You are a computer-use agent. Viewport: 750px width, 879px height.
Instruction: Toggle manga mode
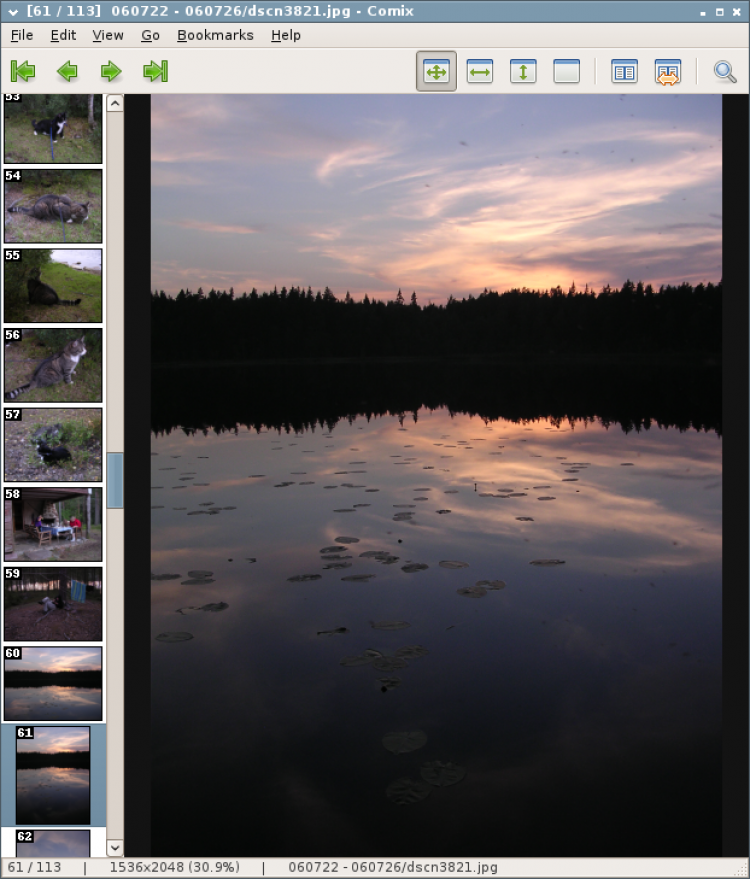[x=668, y=72]
